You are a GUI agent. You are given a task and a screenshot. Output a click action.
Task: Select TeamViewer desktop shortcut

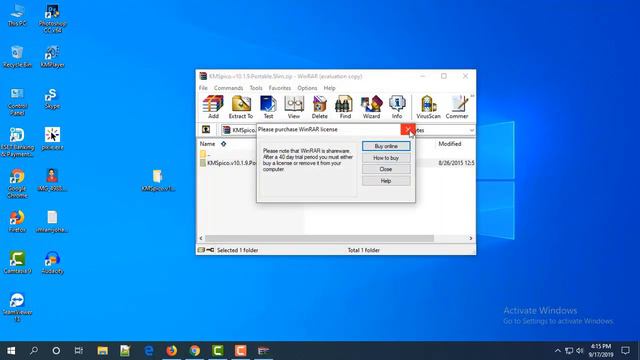(17, 307)
